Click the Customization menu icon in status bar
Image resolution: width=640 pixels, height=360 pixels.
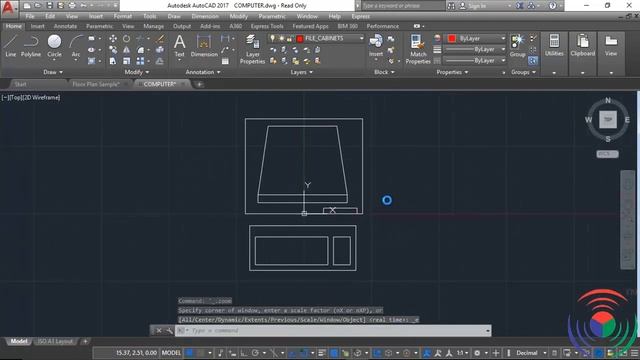pos(635,353)
